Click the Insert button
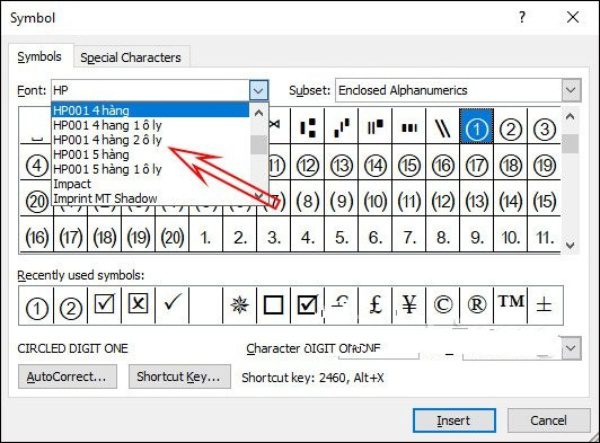The height and width of the screenshot is (443, 600). (x=454, y=420)
